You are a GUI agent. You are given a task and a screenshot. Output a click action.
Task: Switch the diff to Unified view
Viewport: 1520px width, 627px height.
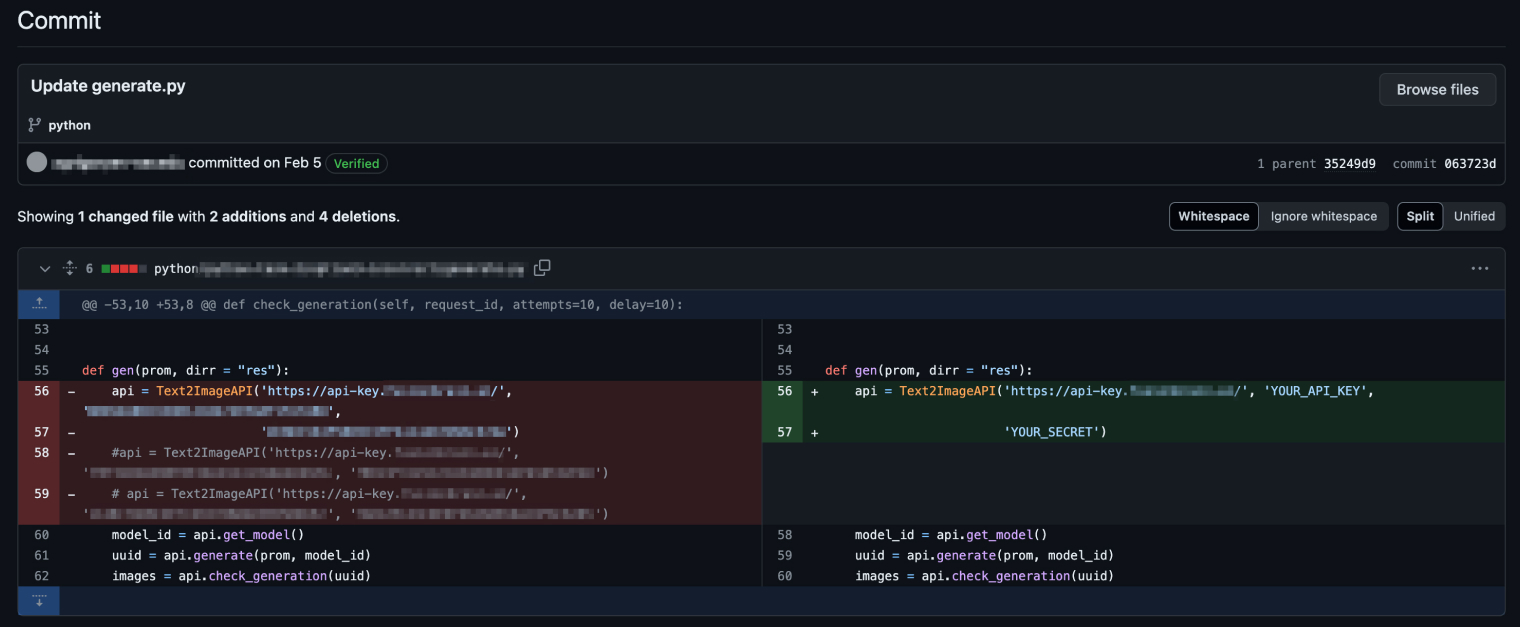1473,216
